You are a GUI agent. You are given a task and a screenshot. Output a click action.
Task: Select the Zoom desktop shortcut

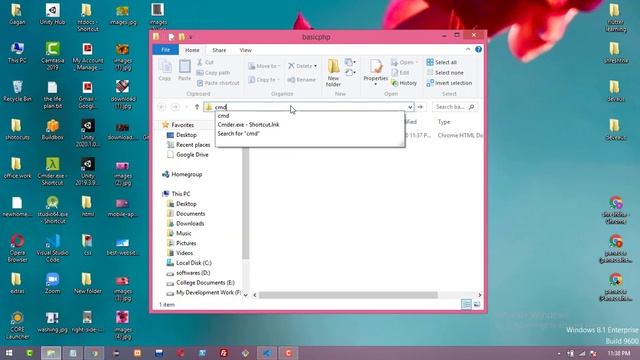pyautogui.click(x=53, y=283)
